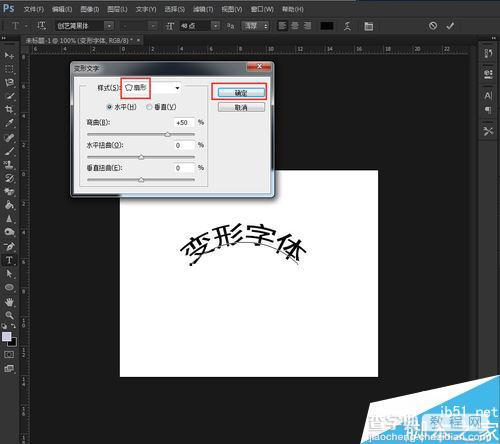The height and width of the screenshot is (444, 500).
Task: Cancel current text edits with the circle-slash icon
Action: point(433,26)
